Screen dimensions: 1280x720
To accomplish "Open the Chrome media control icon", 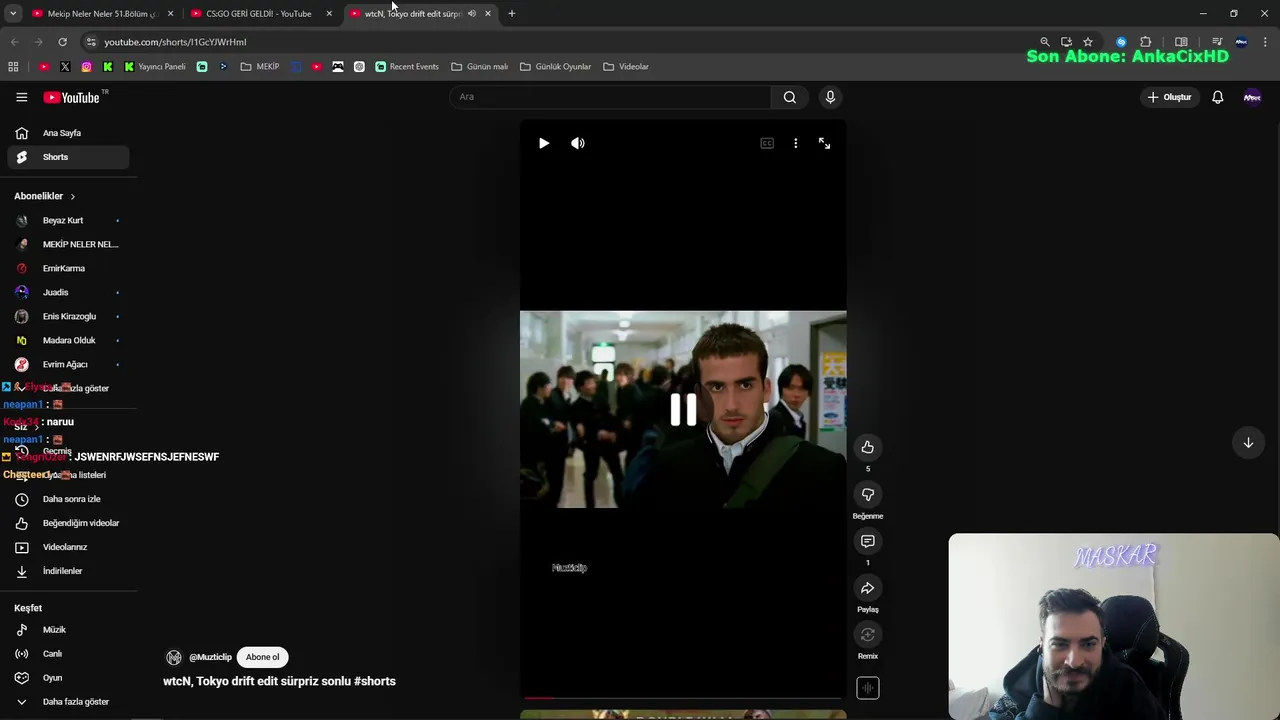I will [x=1217, y=42].
